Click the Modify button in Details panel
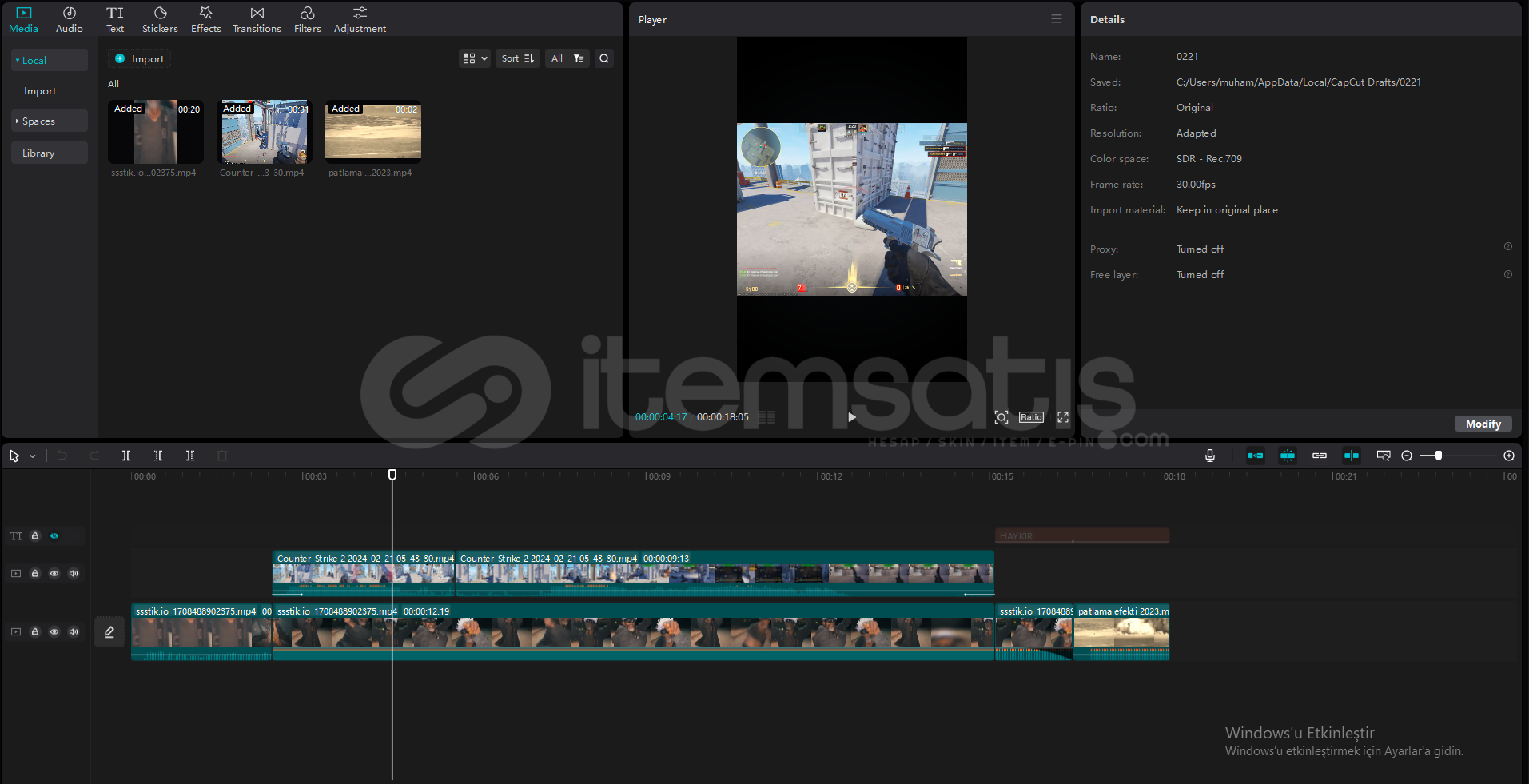Screen dimensions: 1529x784 (x=1483, y=424)
